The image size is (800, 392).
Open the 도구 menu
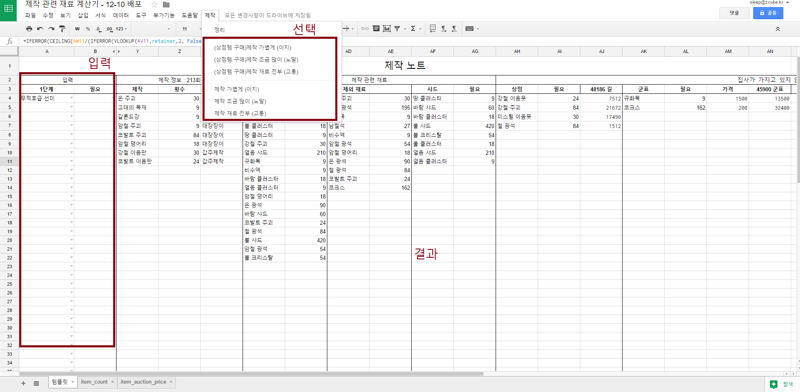[x=141, y=15]
